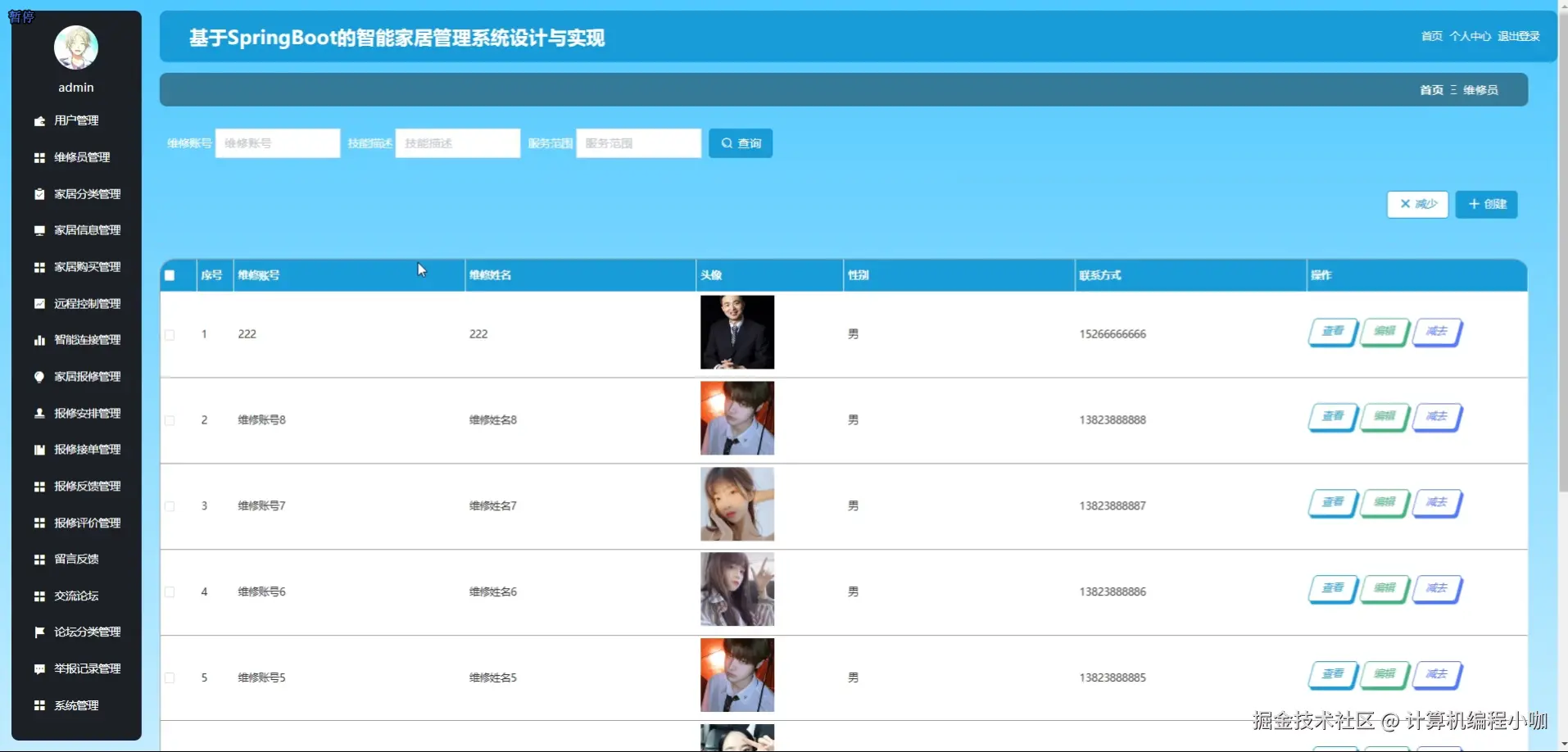
Task: Select the 家居分类管理 clipboard icon
Action: pyautogui.click(x=39, y=194)
